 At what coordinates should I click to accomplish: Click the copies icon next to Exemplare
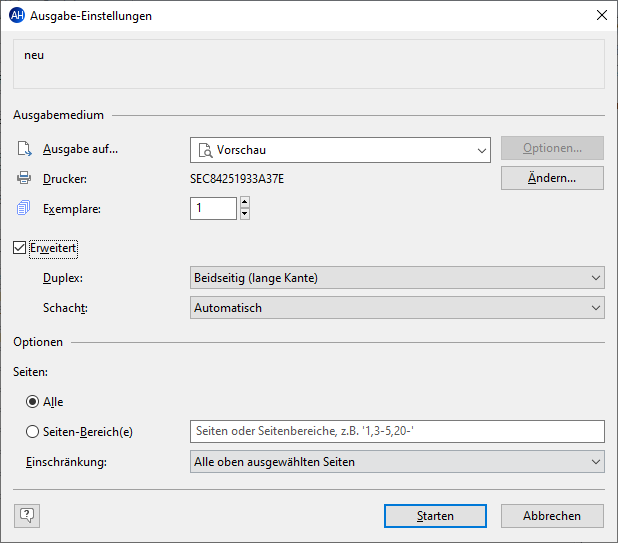[24, 209]
